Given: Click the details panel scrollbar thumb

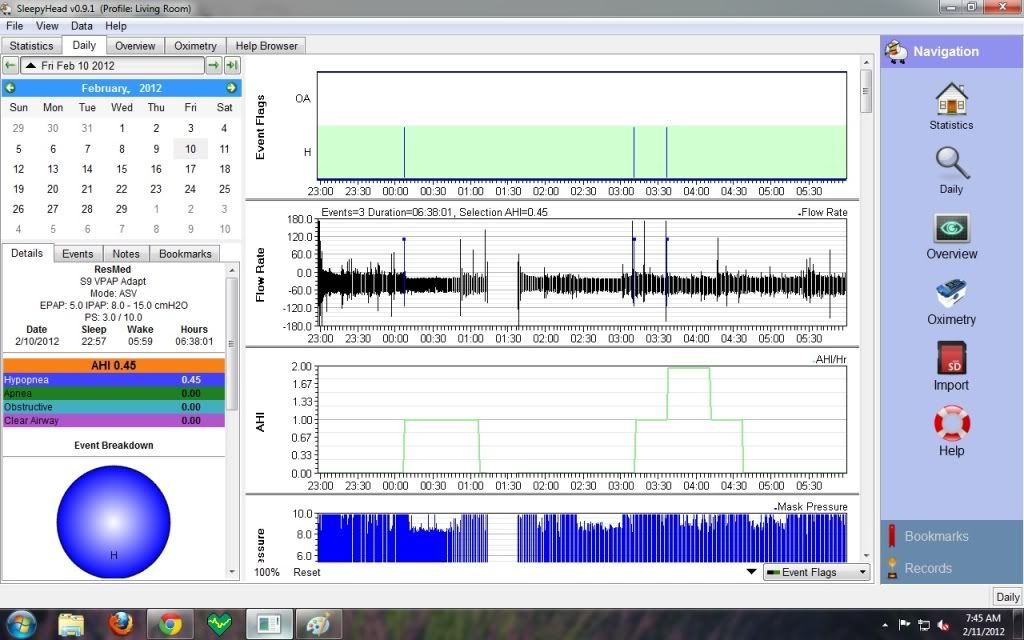Looking at the screenshot, I should [x=232, y=344].
